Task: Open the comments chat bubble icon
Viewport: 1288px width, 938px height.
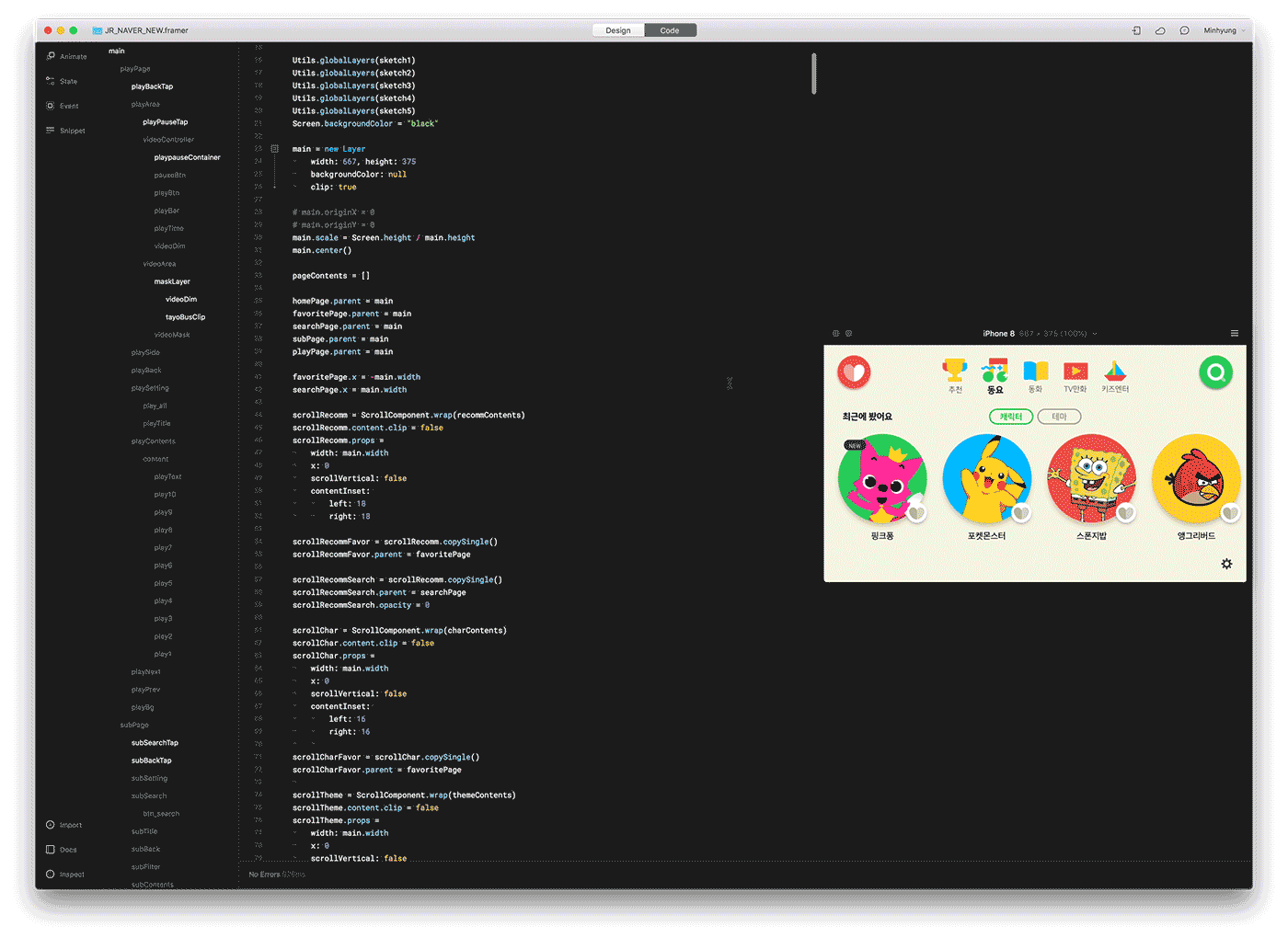Action: [x=1184, y=30]
